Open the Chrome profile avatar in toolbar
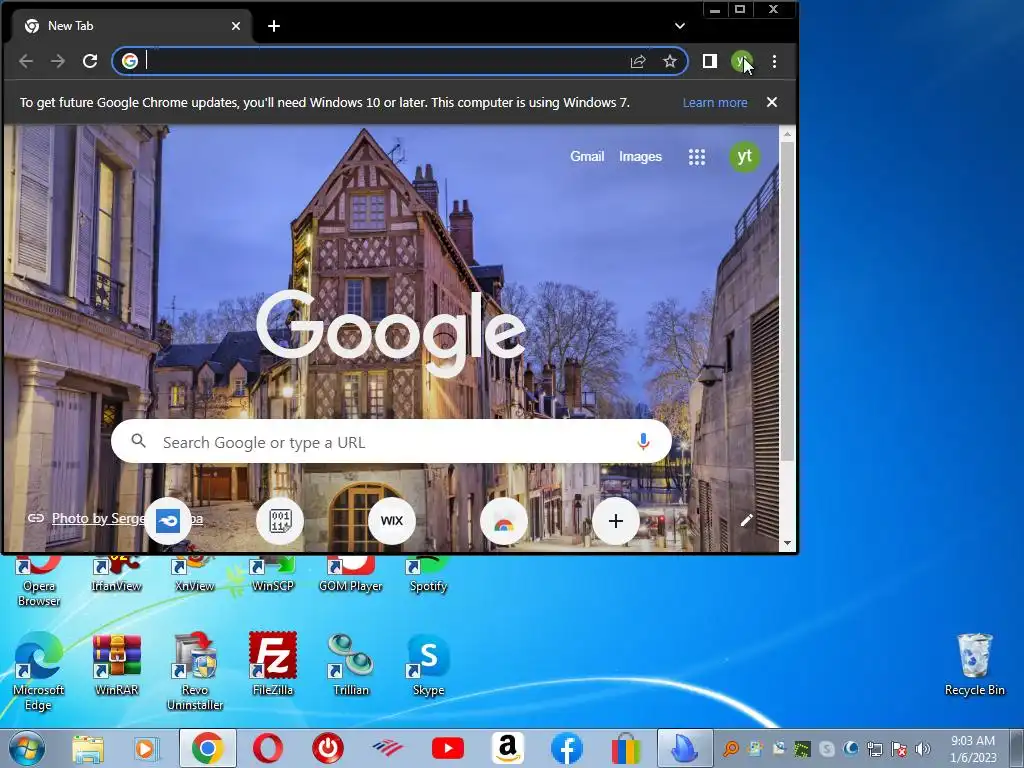 click(742, 61)
